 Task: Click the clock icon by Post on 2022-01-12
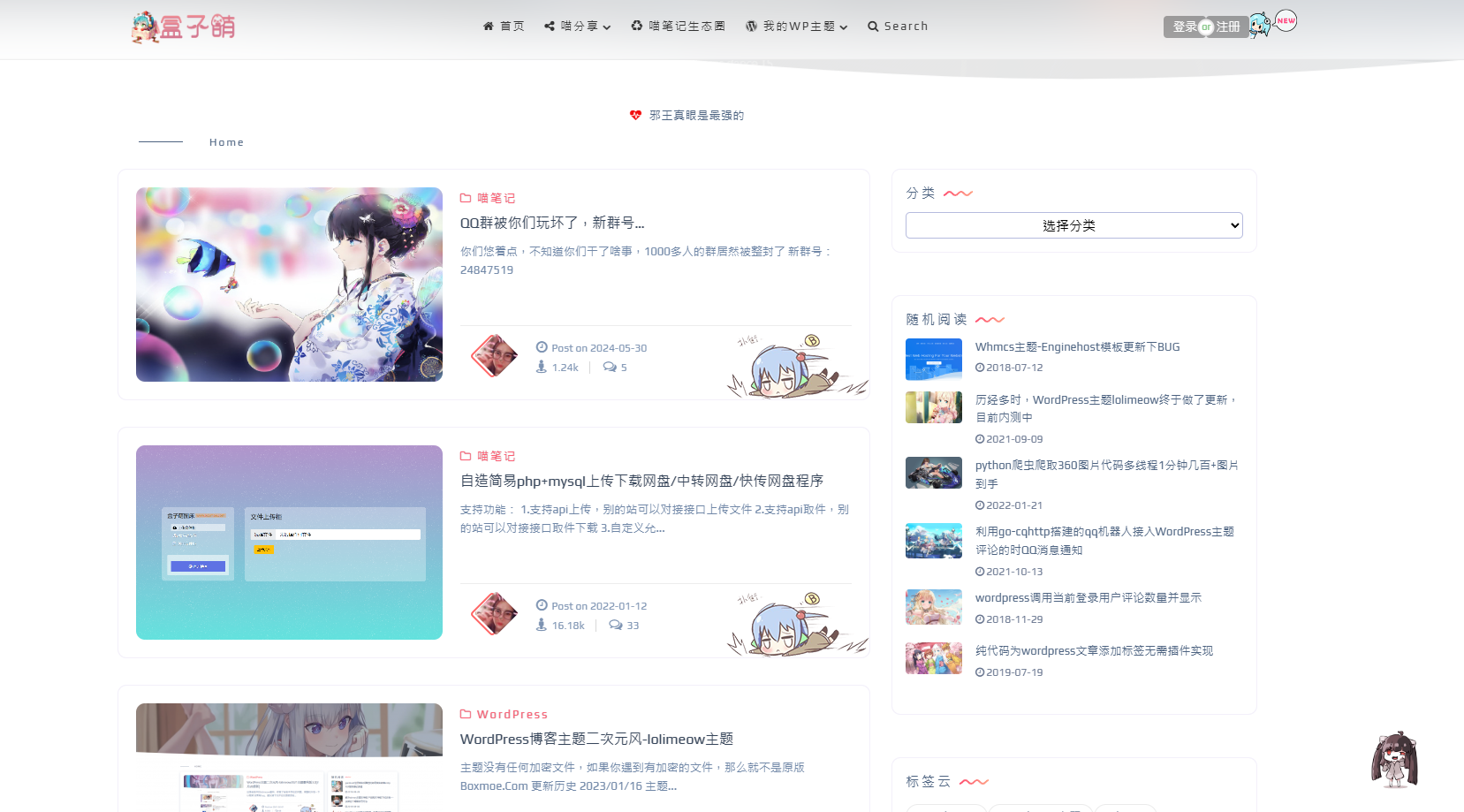[542, 605]
